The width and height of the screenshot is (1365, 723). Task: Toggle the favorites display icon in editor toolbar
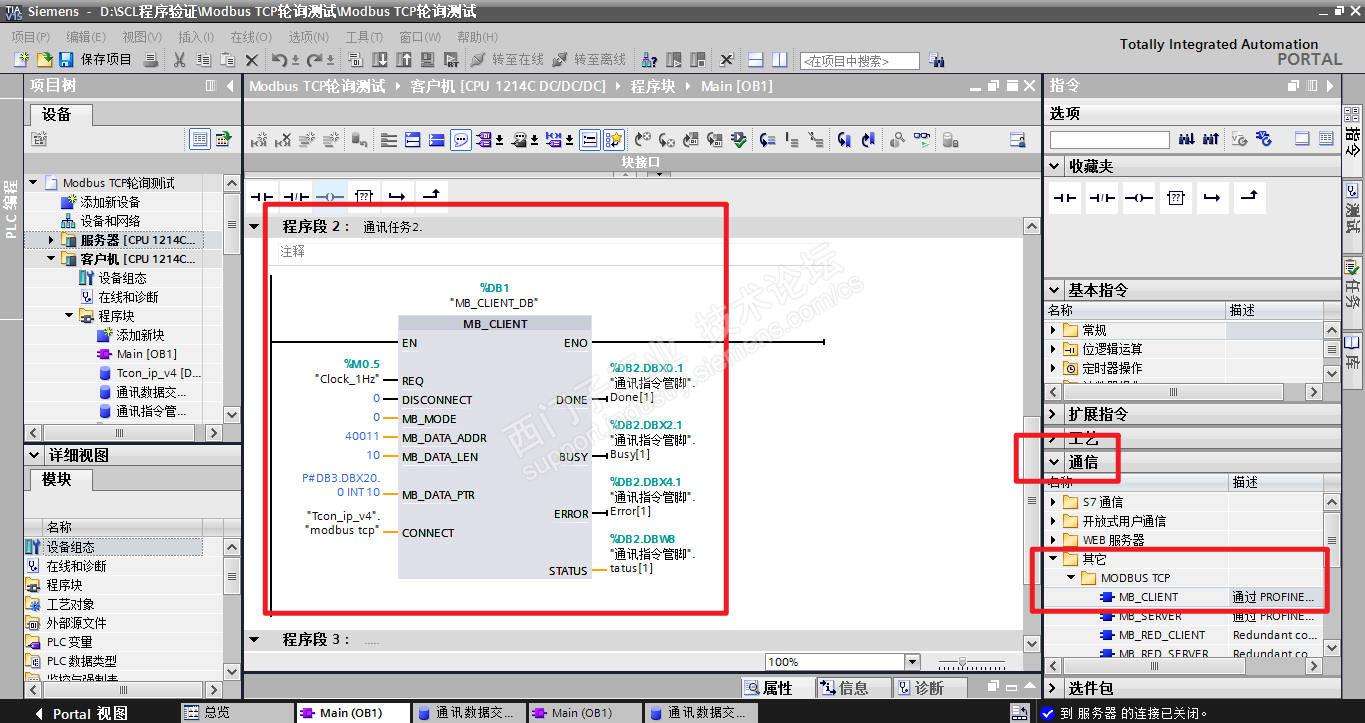click(x=613, y=140)
